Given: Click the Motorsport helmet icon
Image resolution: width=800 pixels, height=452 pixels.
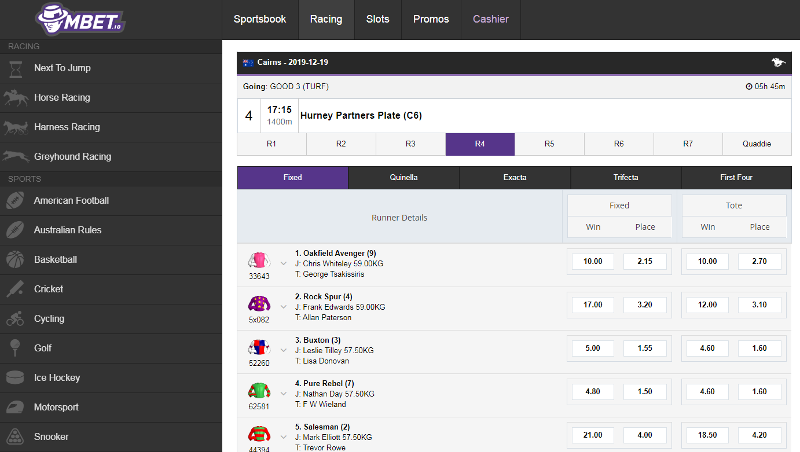Looking at the screenshot, I should pos(15,407).
